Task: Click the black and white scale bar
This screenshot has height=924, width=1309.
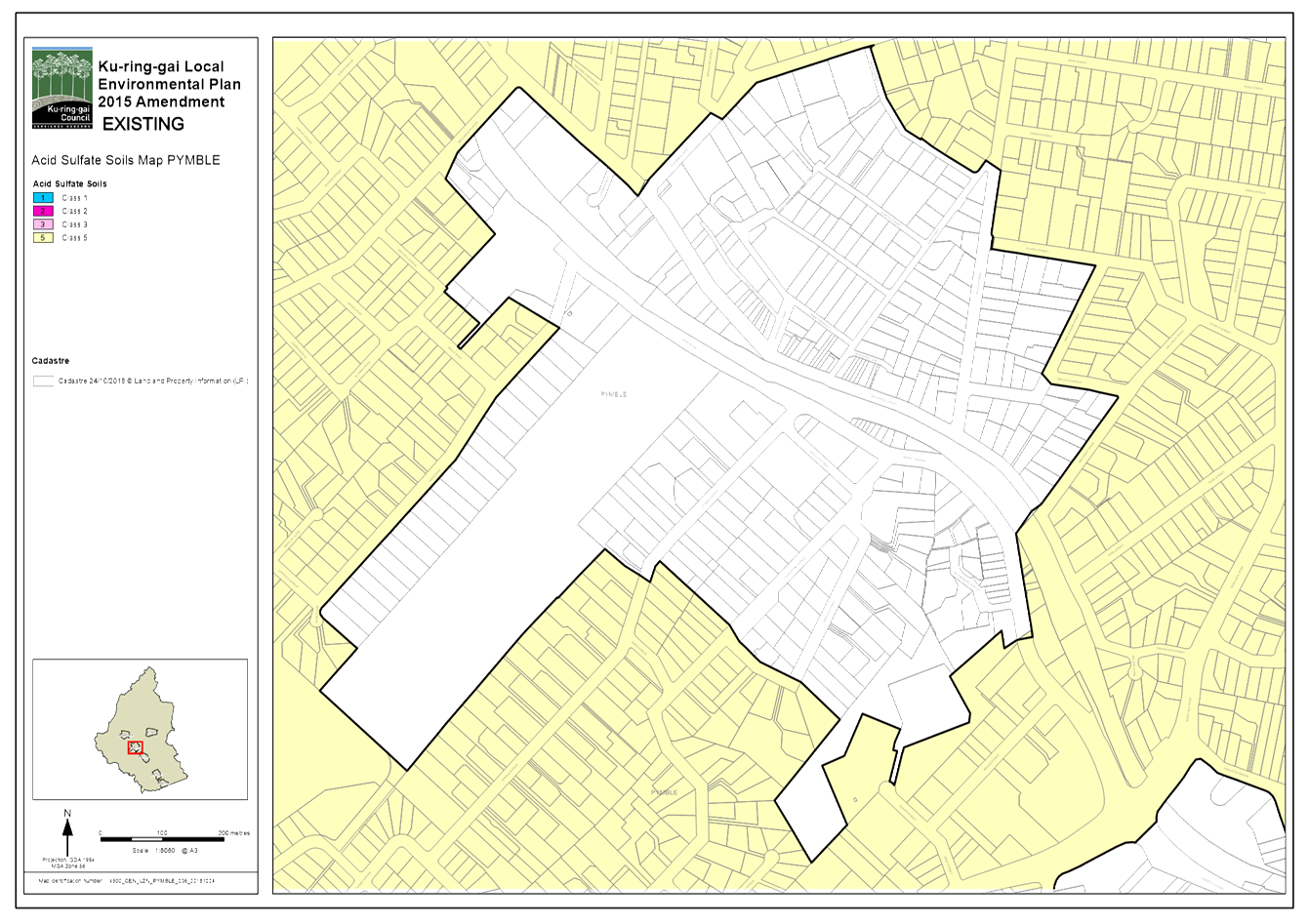Action: pyautogui.click(x=162, y=839)
